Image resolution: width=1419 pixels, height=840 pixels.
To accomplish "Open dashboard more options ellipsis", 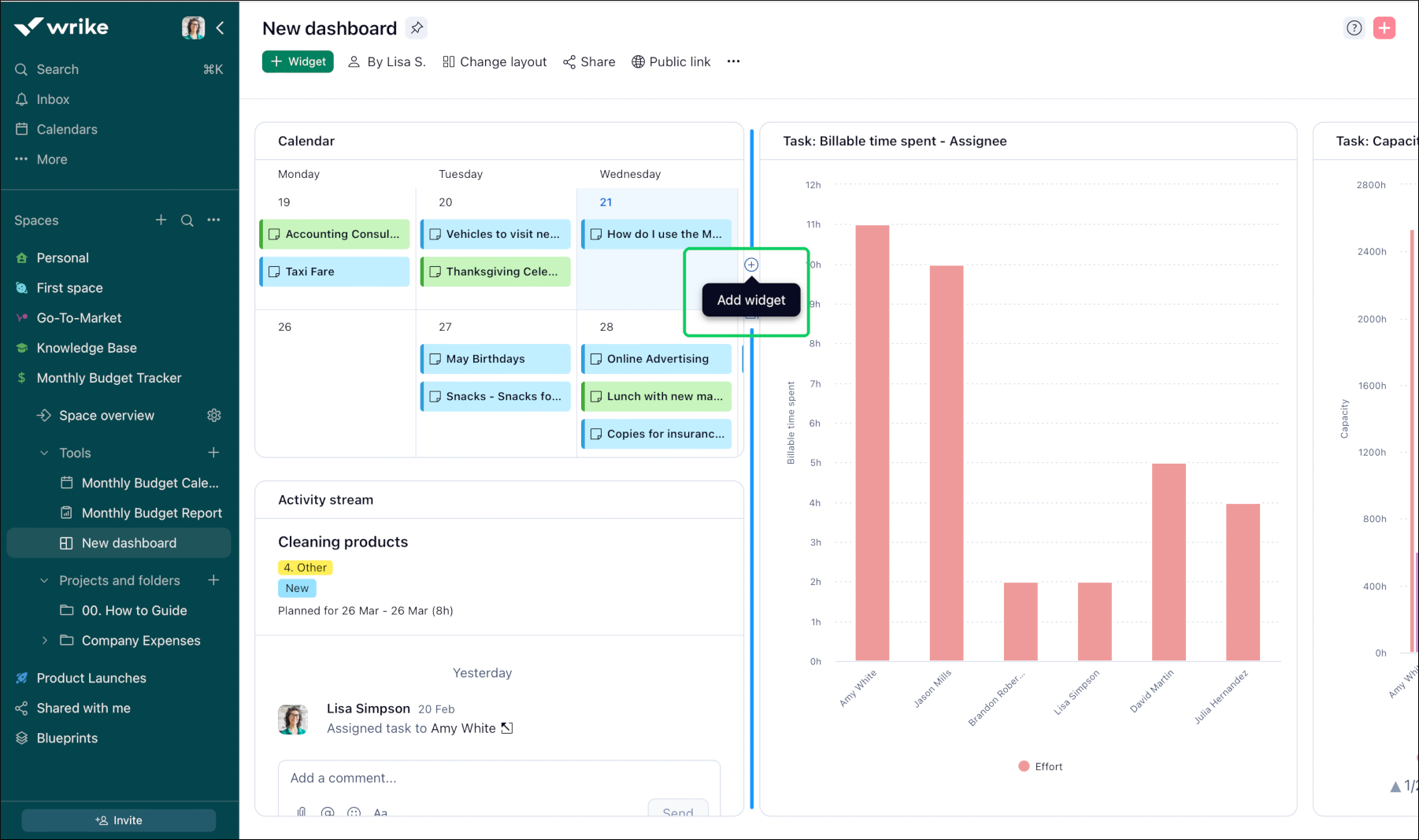I will coord(733,61).
